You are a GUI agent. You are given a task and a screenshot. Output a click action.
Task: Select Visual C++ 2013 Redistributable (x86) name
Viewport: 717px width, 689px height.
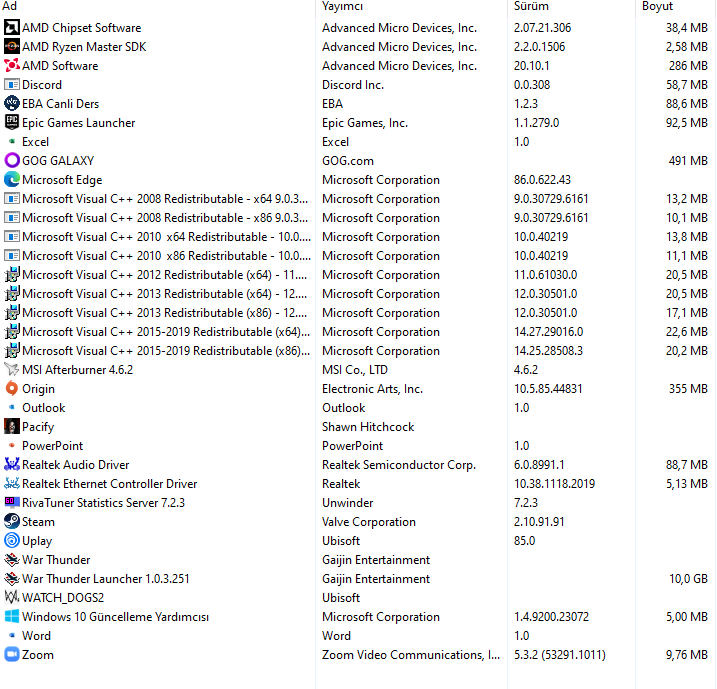tap(165, 313)
